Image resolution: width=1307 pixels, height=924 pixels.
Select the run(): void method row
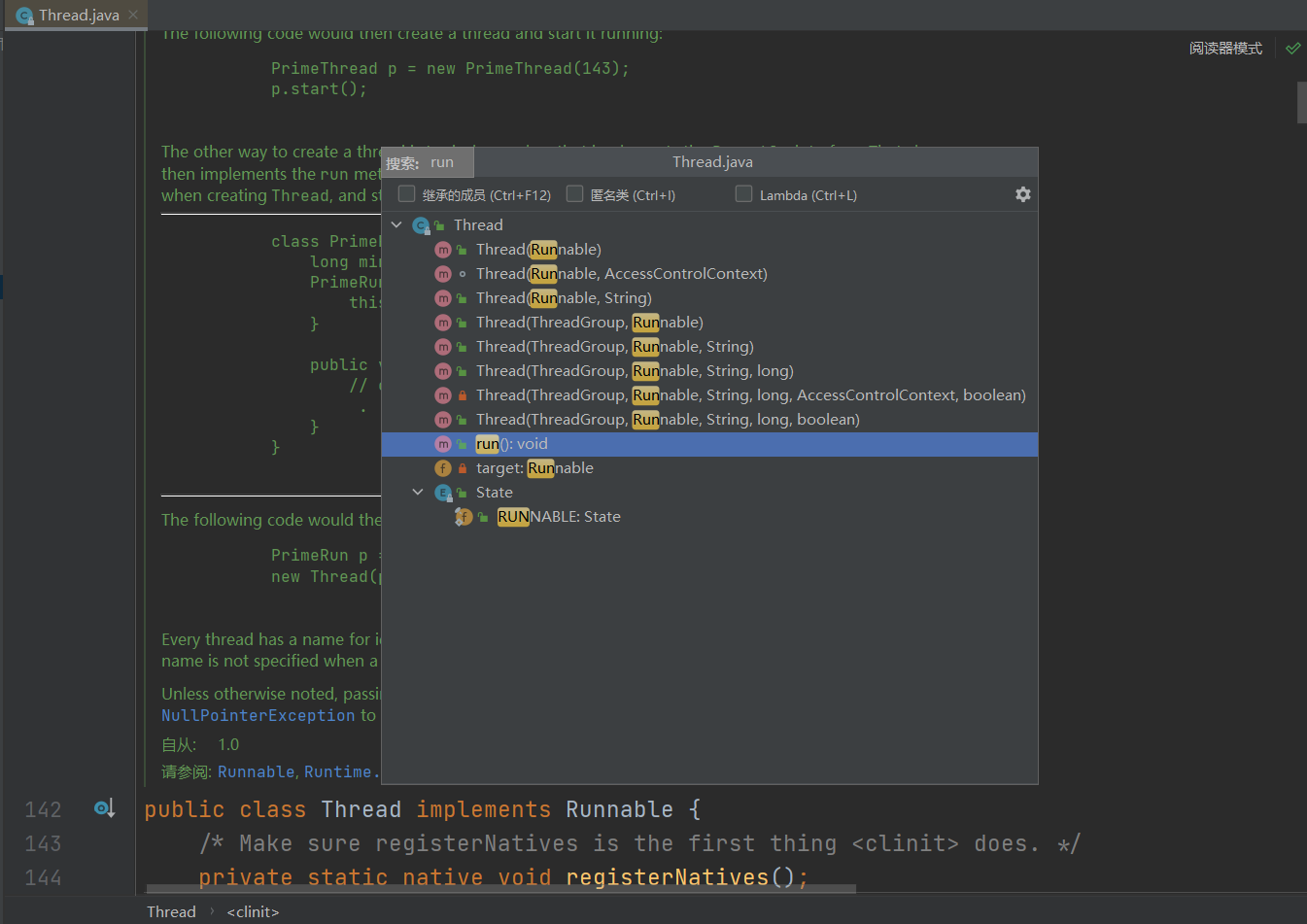[709, 444]
